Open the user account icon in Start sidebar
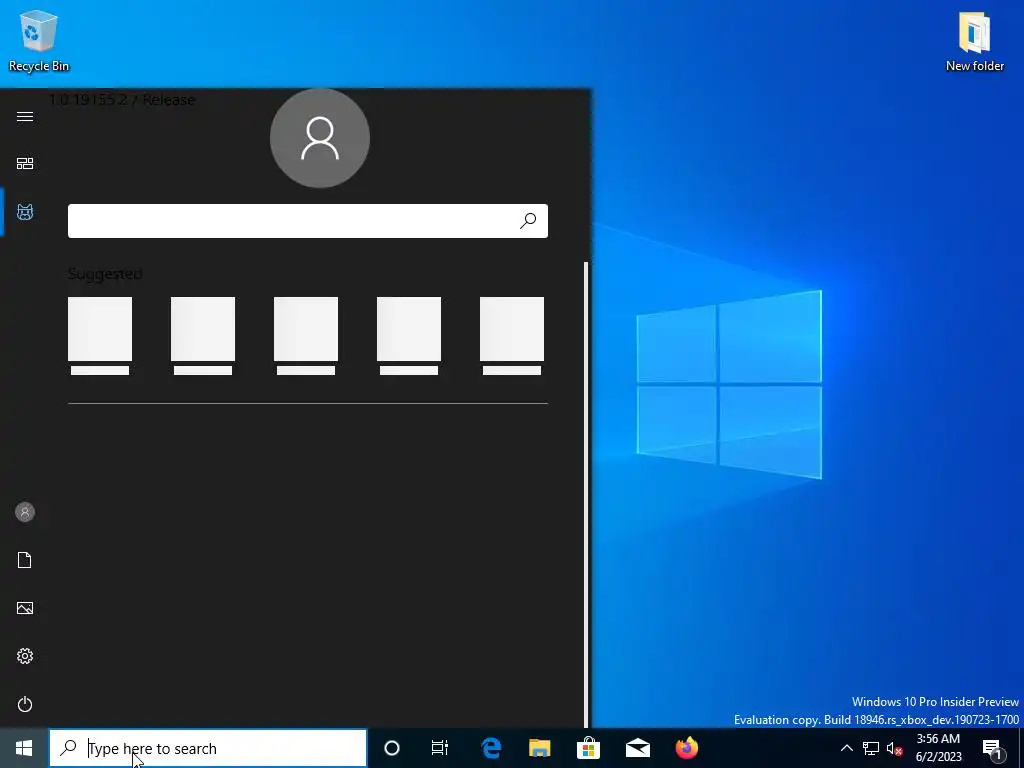This screenshot has width=1024, height=768. click(25, 512)
